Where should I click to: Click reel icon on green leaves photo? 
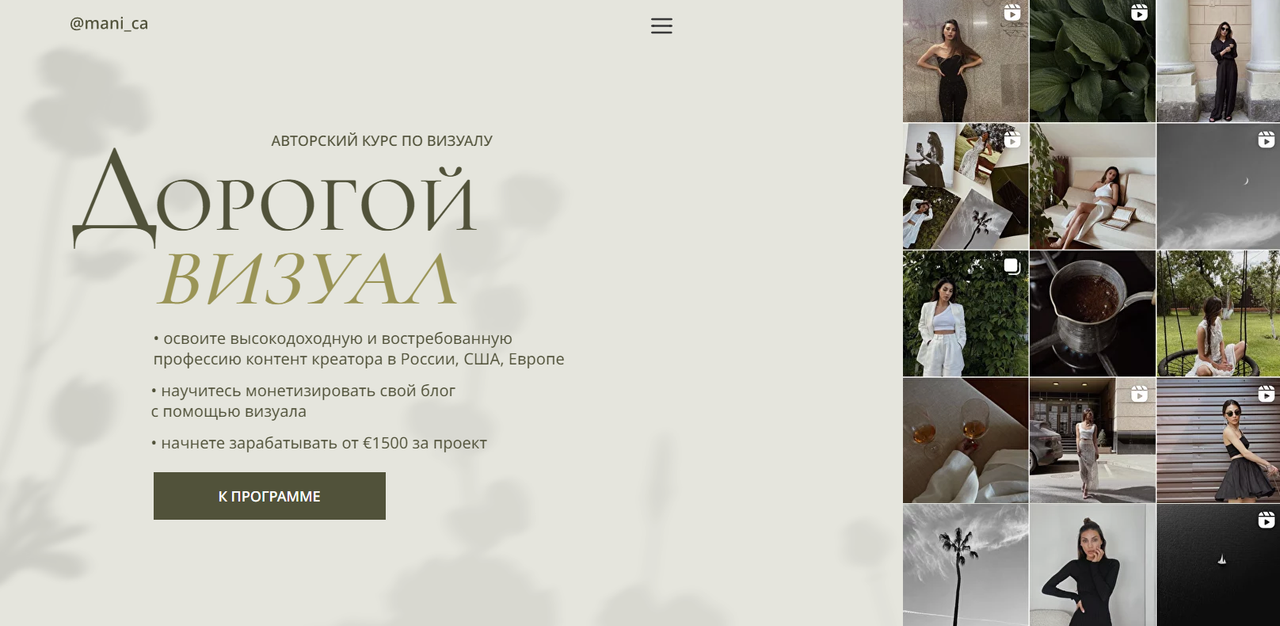pyautogui.click(x=1139, y=13)
